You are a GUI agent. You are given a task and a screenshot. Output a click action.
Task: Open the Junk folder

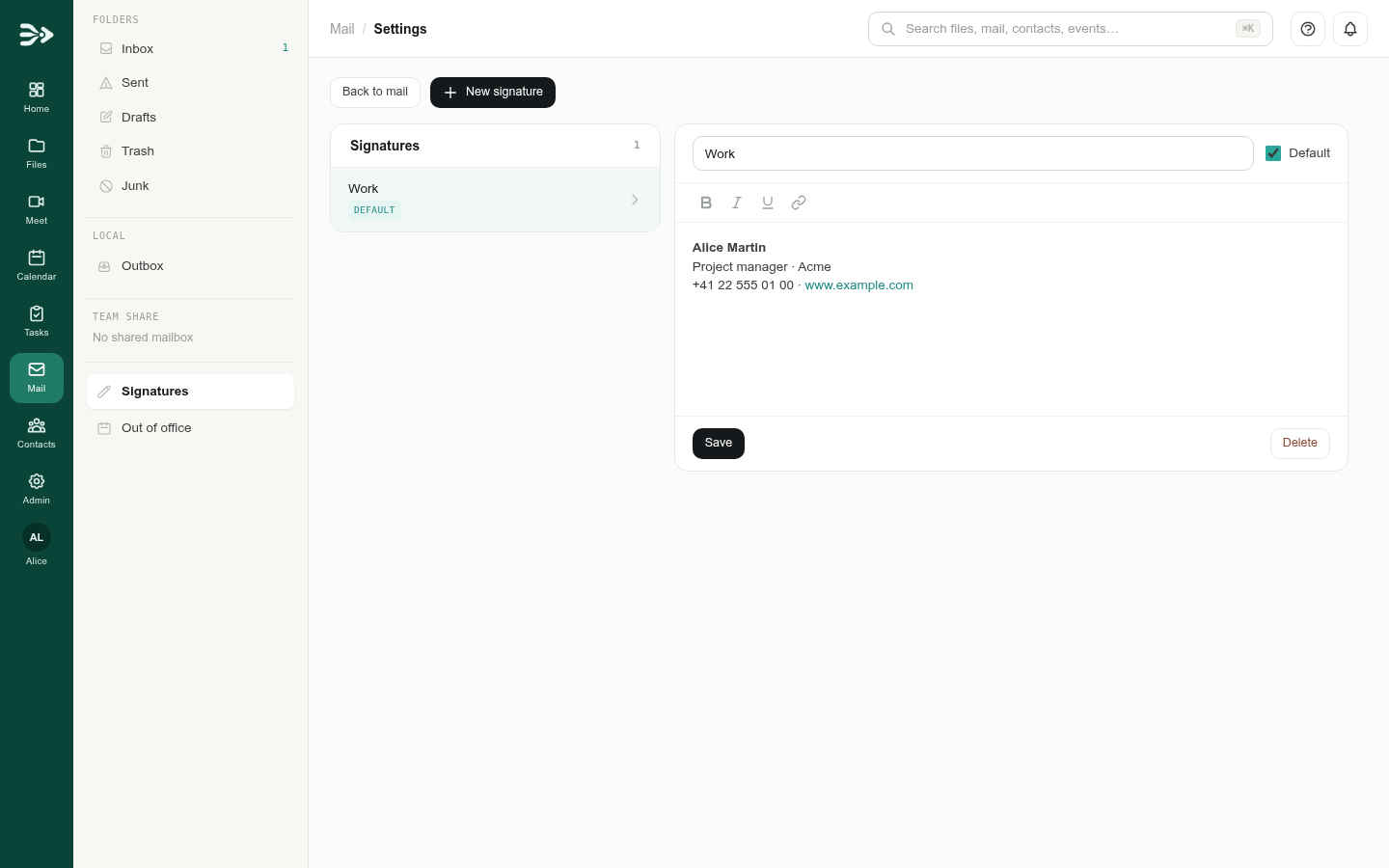(191, 186)
